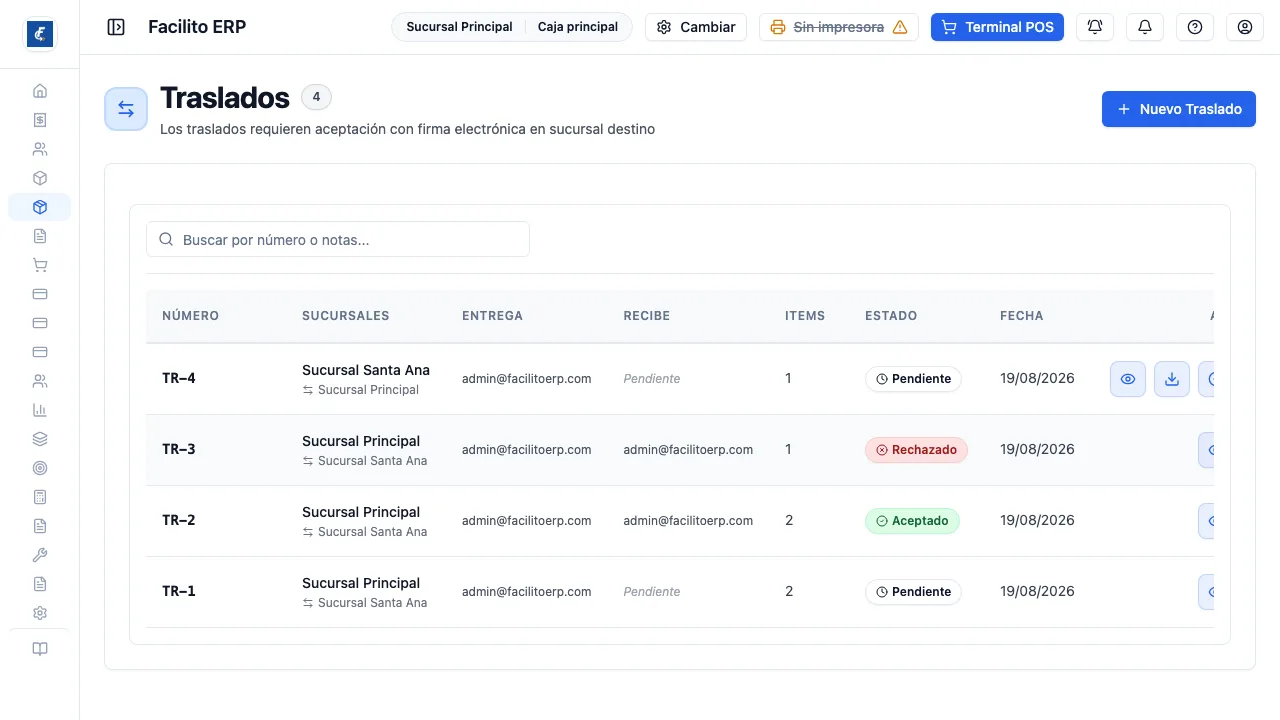This screenshot has width=1280, height=720.
Task: Open the bar chart reports icon
Action: point(40,410)
